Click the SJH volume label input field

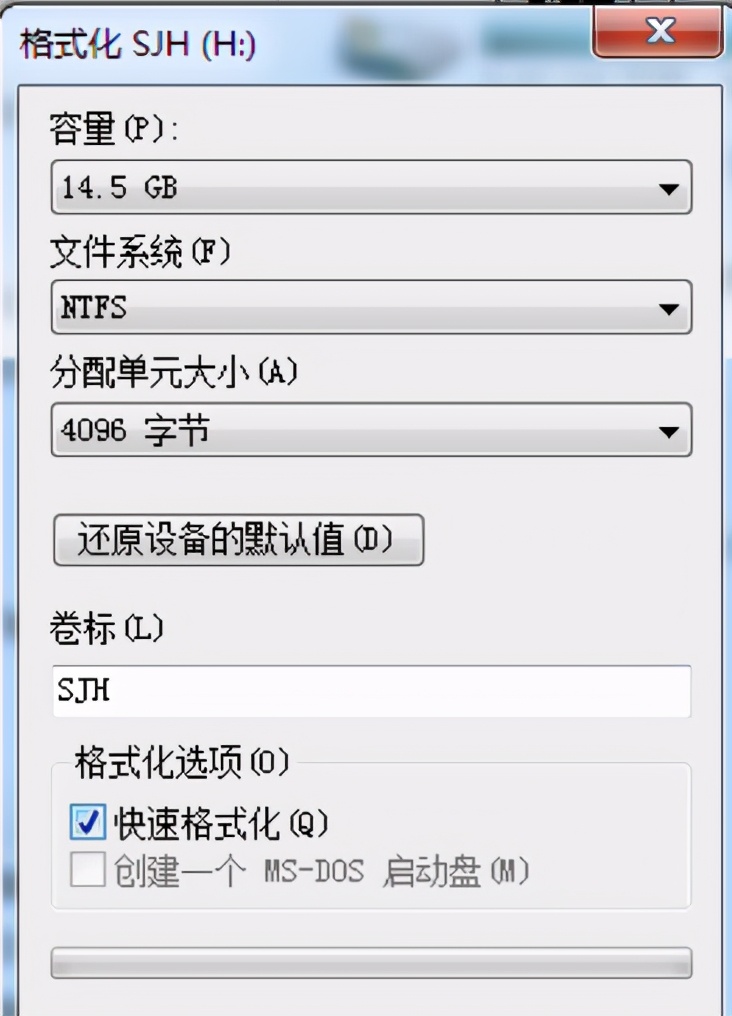[x=370, y=689]
